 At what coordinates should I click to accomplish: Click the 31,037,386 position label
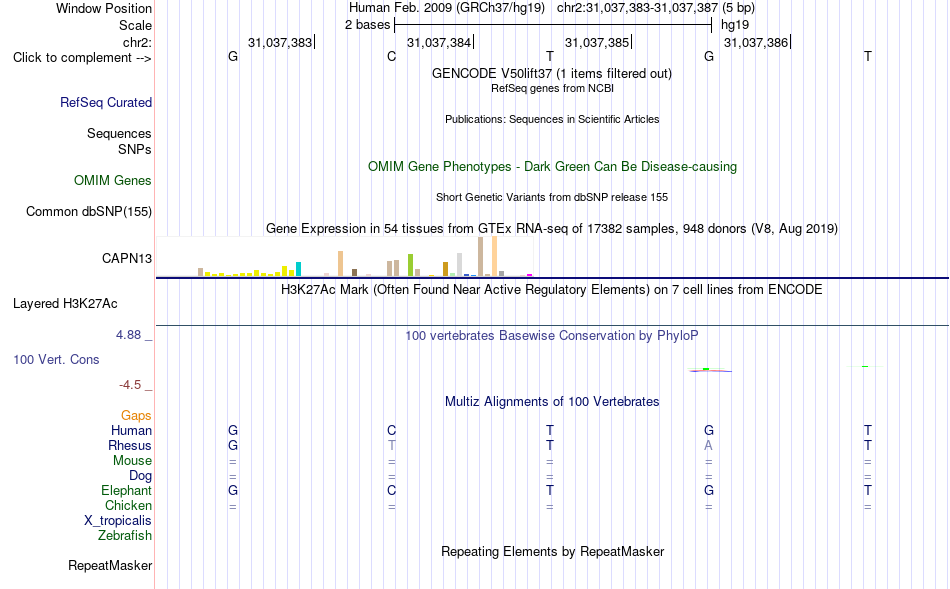click(x=756, y=42)
